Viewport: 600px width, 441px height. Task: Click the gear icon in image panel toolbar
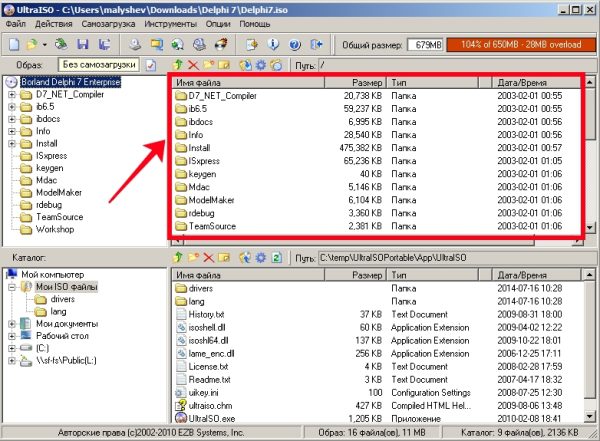click(x=261, y=65)
